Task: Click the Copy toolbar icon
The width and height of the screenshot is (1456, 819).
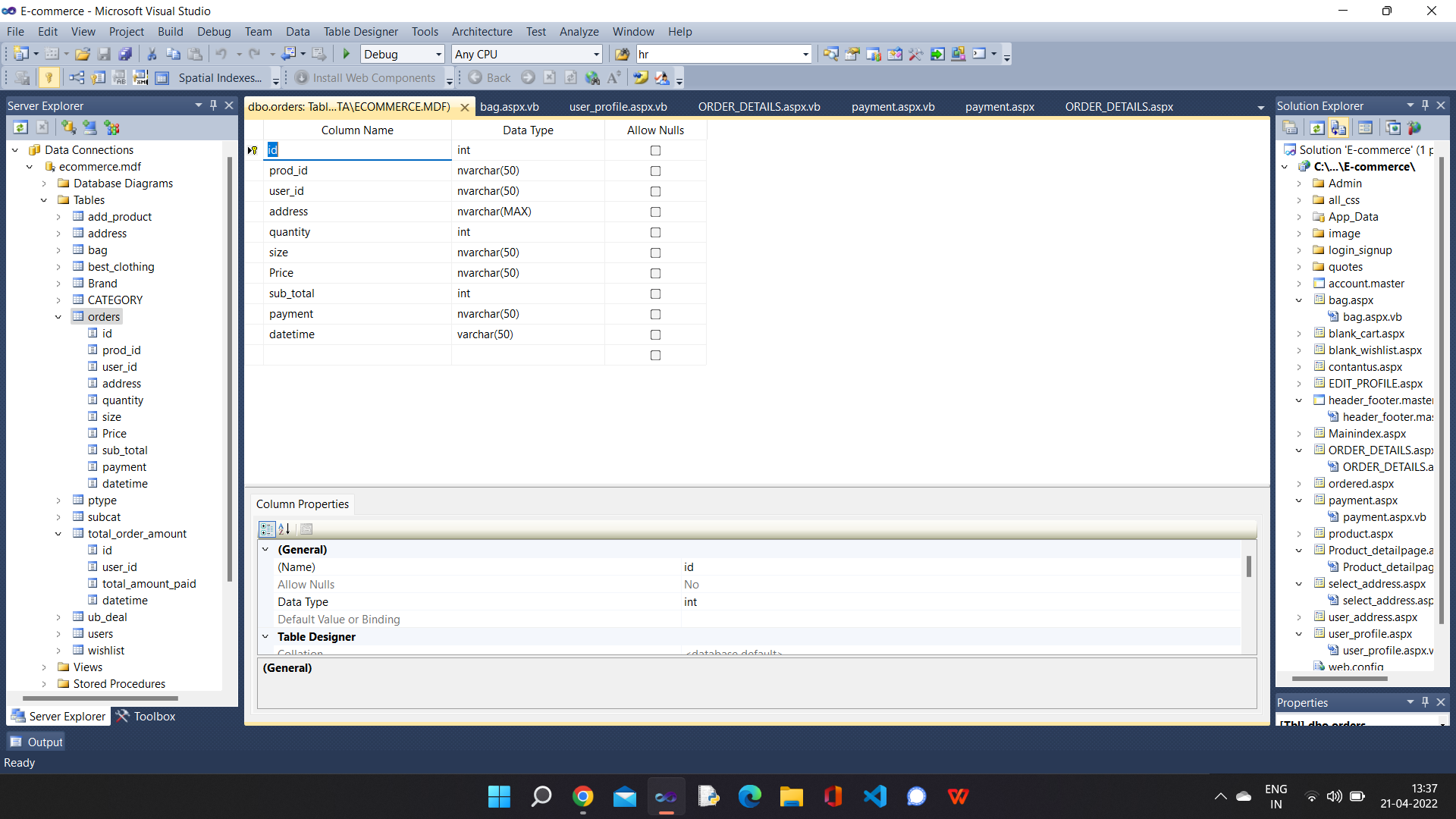Action: (x=173, y=54)
